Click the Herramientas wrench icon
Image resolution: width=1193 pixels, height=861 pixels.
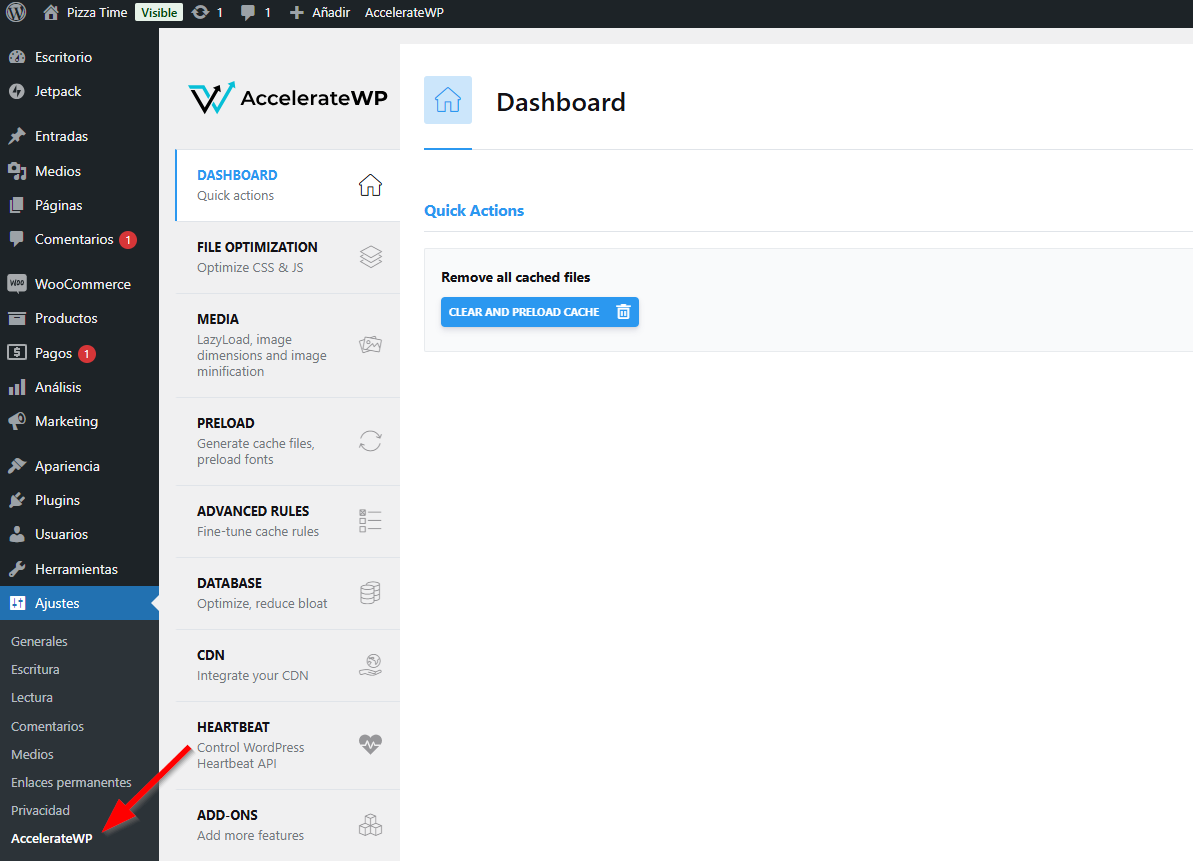[x=17, y=569]
